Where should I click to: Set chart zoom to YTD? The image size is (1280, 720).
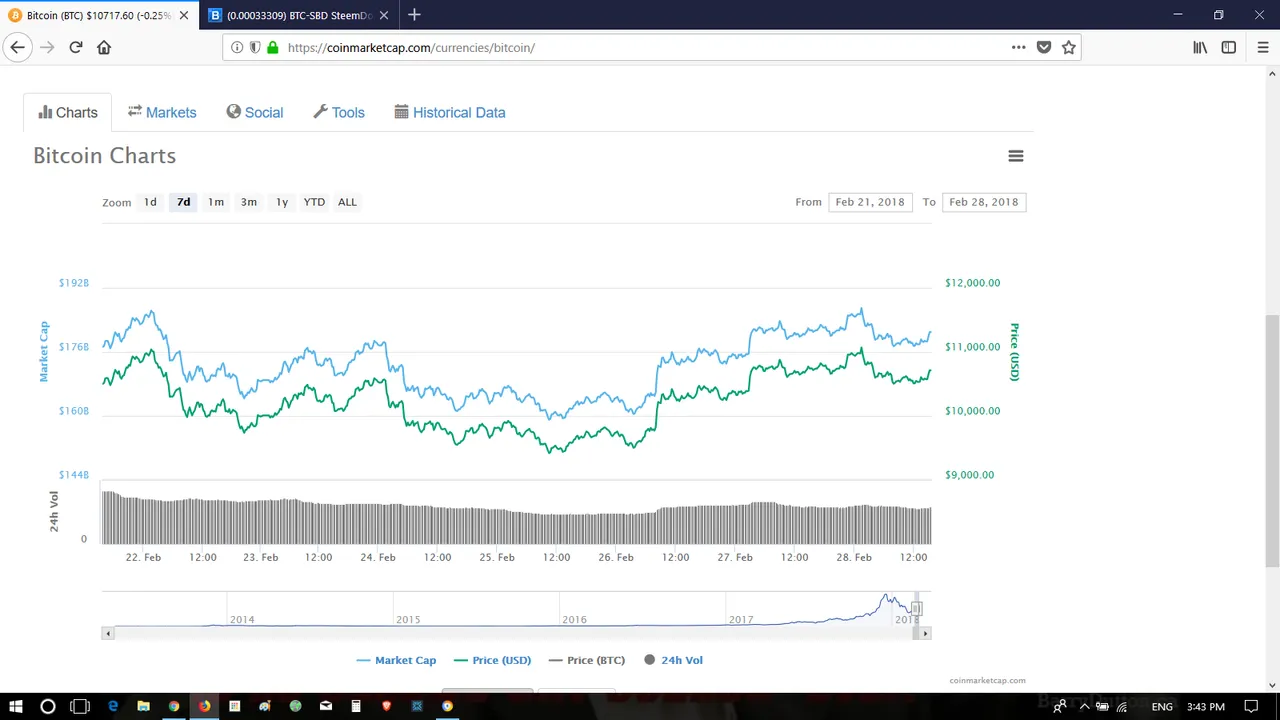tap(314, 202)
